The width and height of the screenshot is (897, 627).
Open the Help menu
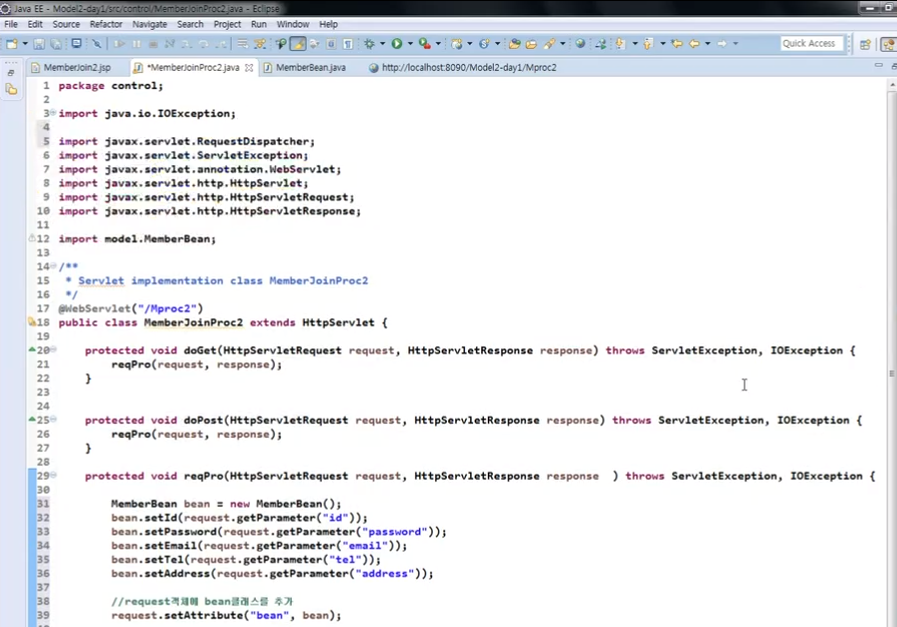tap(328, 24)
